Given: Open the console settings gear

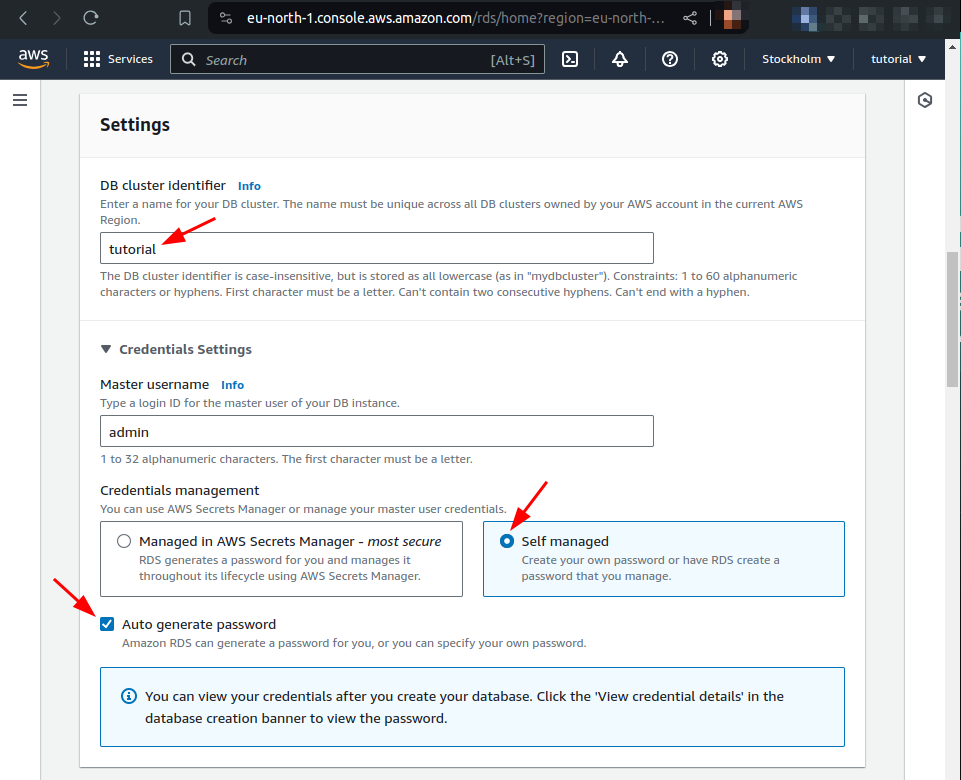Looking at the screenshot, I should point(720,59).
